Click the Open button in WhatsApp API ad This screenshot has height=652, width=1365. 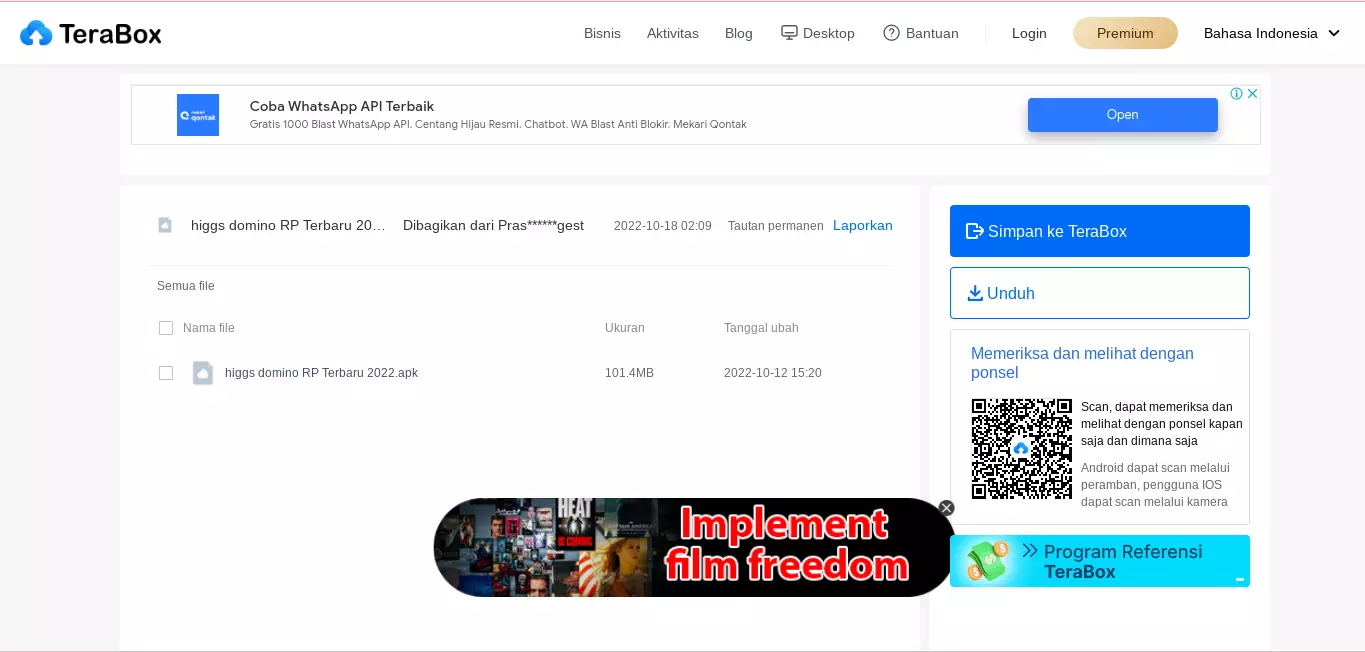1122,115
